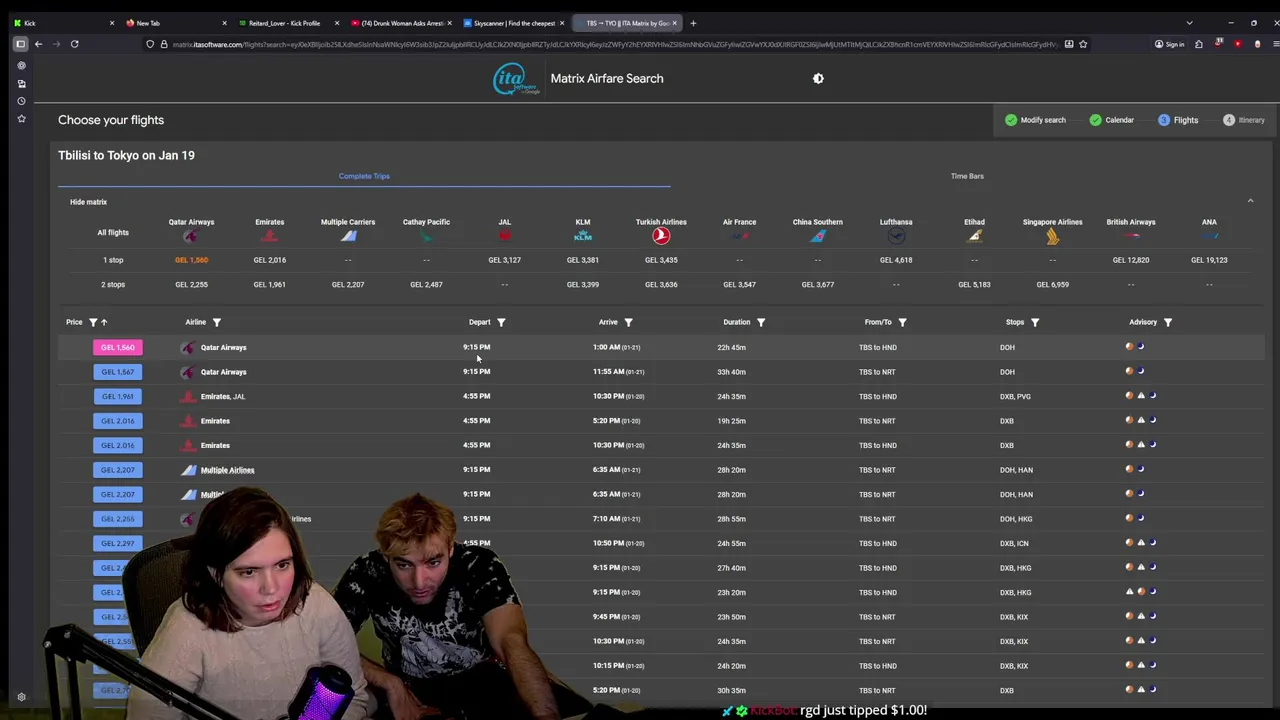The width and height of the screenshot is (1280, 720).
Task: Reload the page
Action: (x=74, y=44)
